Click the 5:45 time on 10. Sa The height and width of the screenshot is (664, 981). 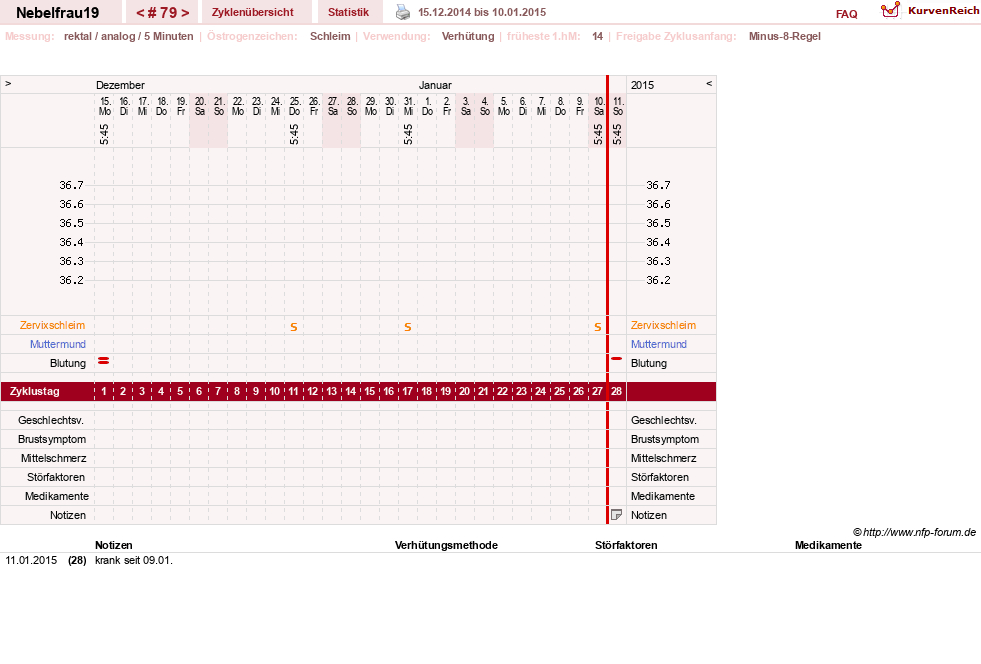click(598, 134)
